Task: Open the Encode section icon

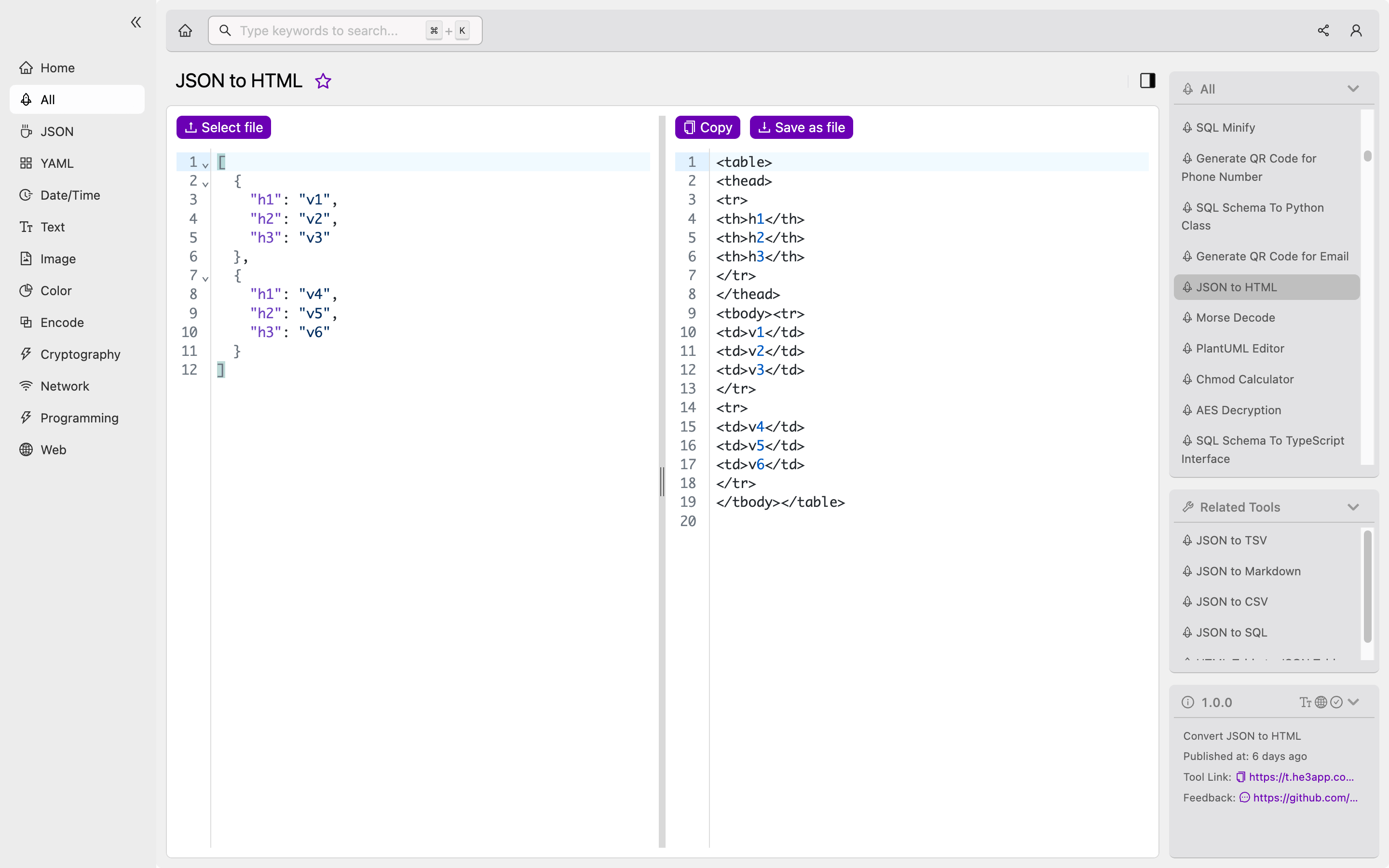Action: 26,322
